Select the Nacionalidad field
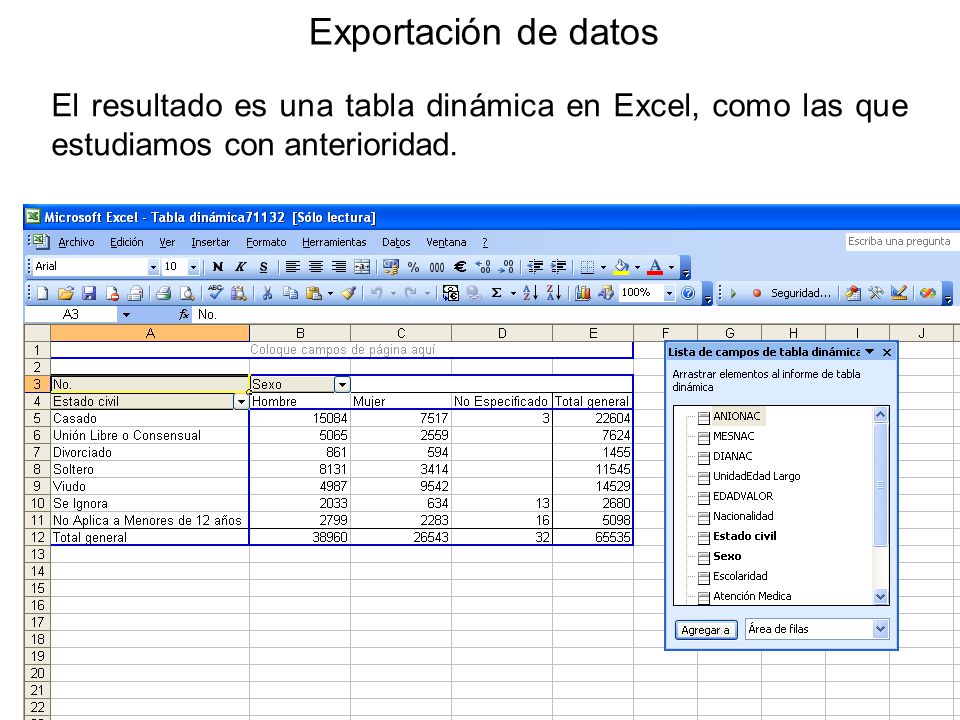 pyautogui.click(x=743, y=516)
